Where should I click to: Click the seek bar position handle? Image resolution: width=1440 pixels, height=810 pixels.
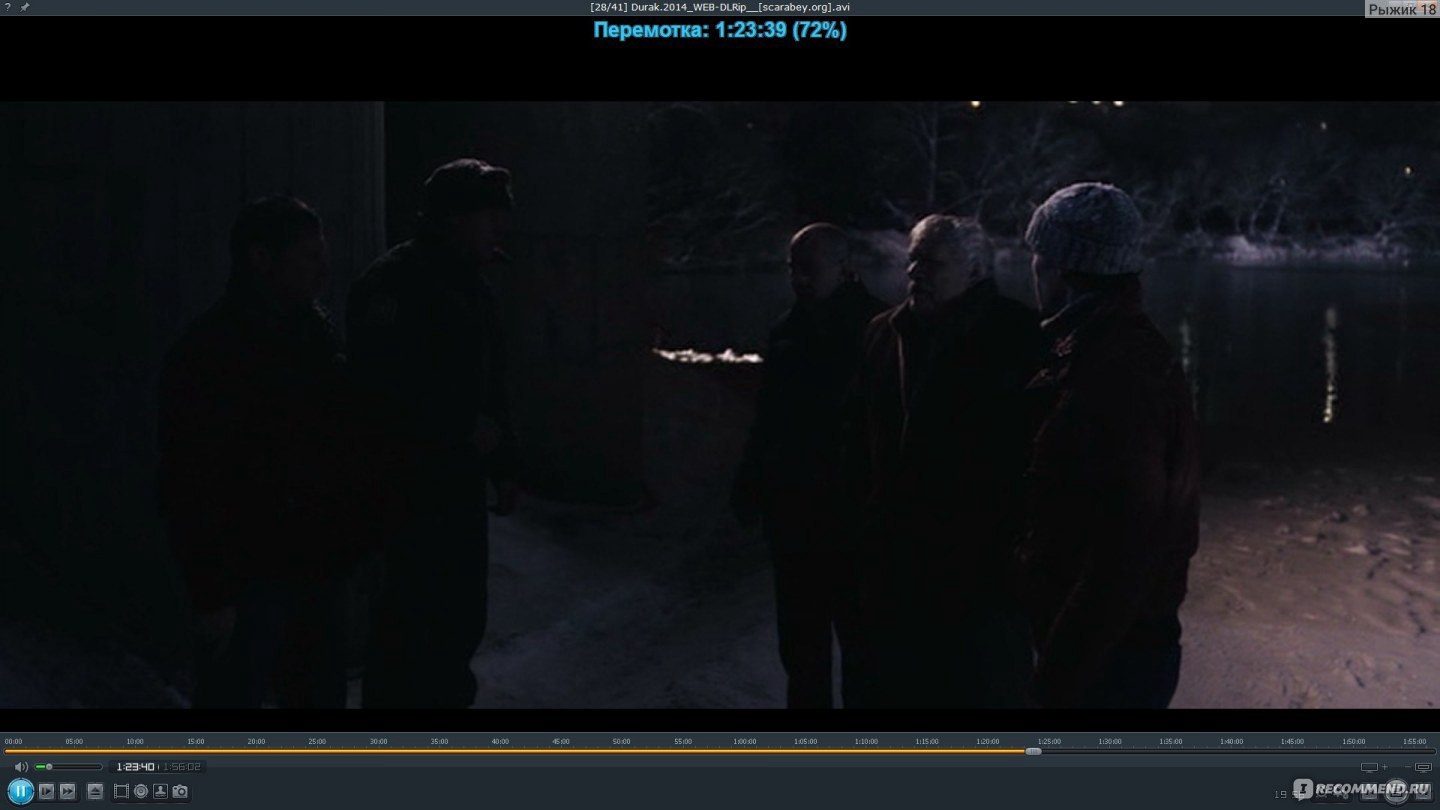(1033, 751)
